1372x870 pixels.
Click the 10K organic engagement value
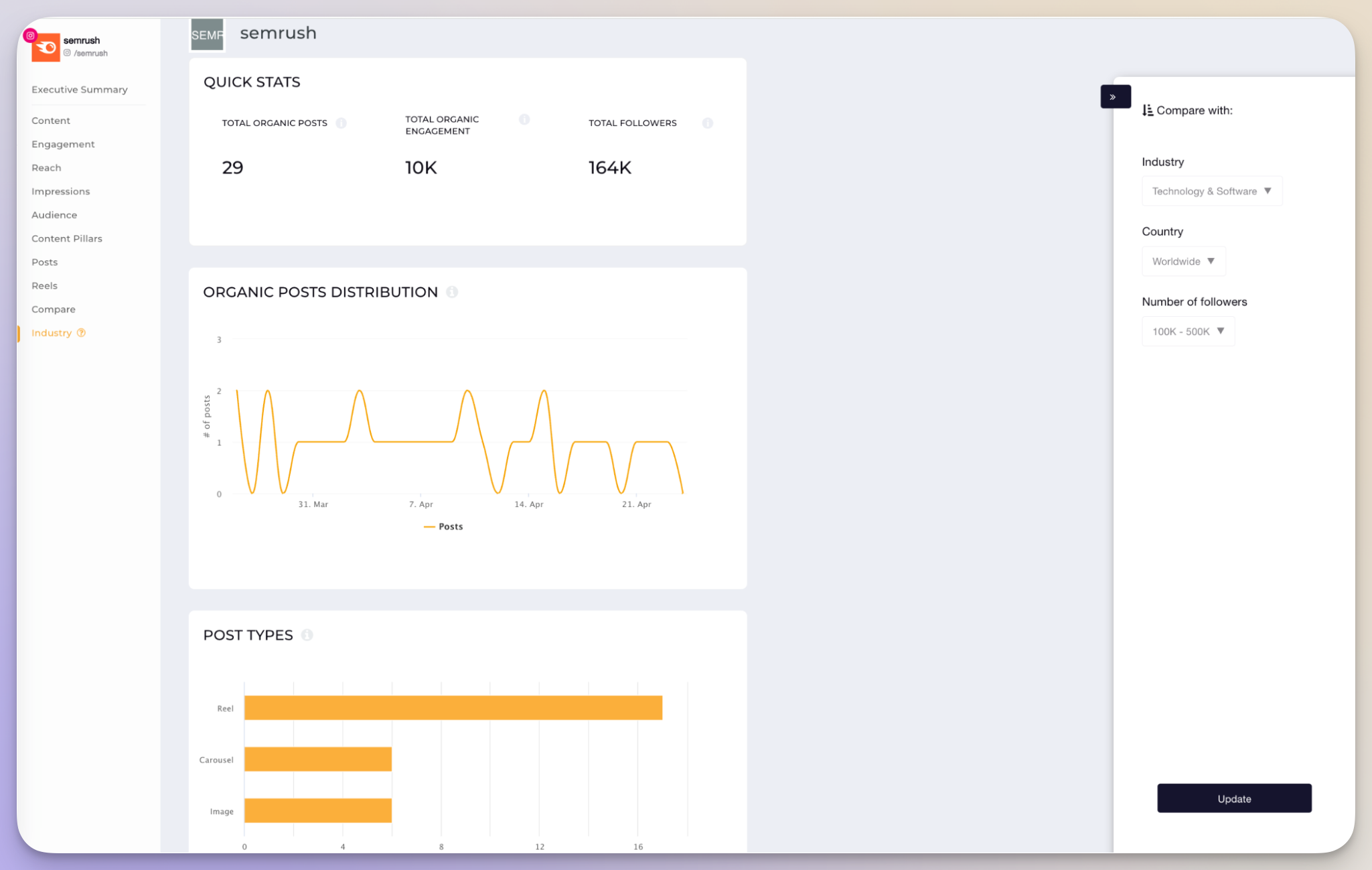tap(421, 167)
